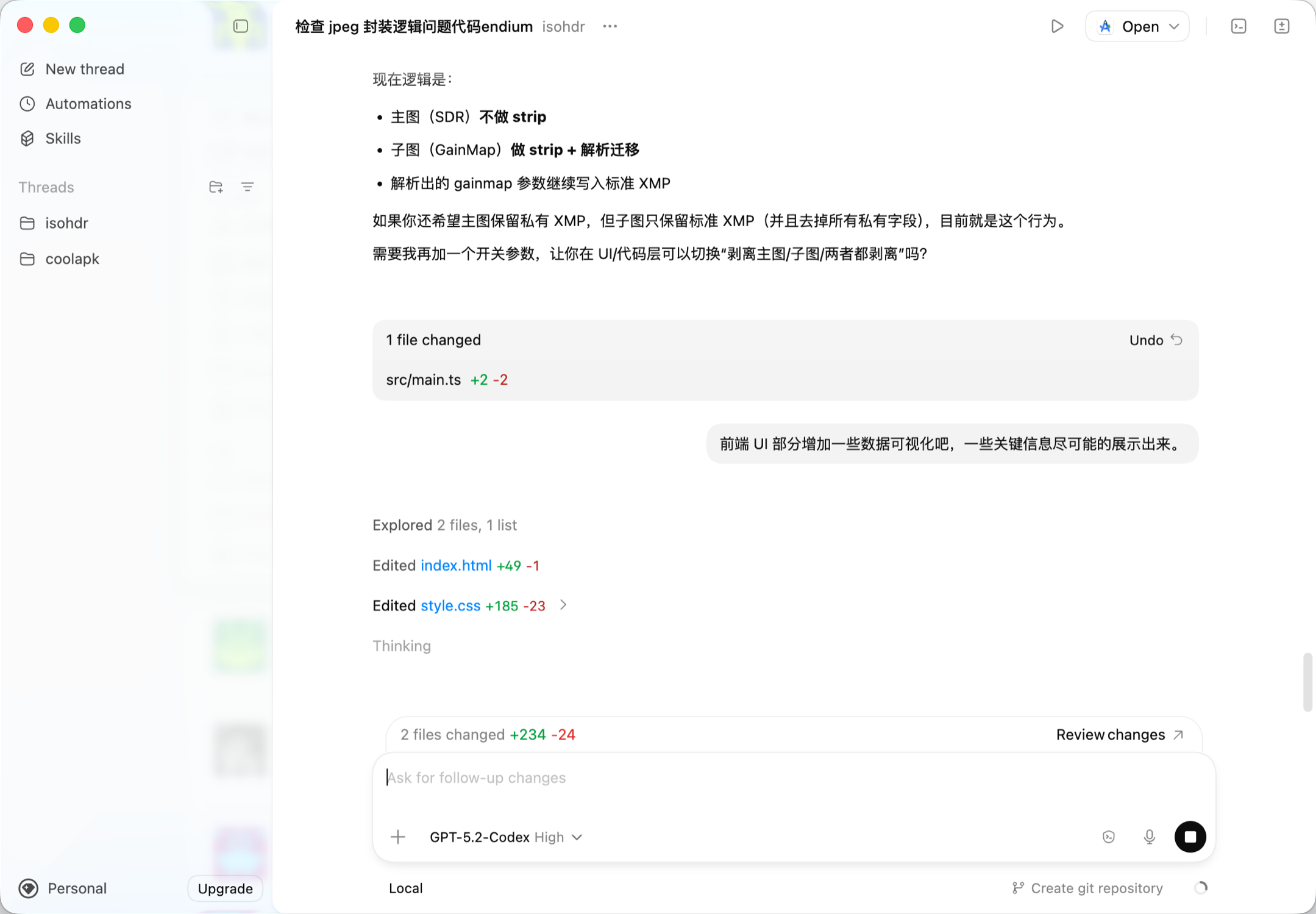
Task: Click the diff panel icon at top right
Action: [1281, 26]
